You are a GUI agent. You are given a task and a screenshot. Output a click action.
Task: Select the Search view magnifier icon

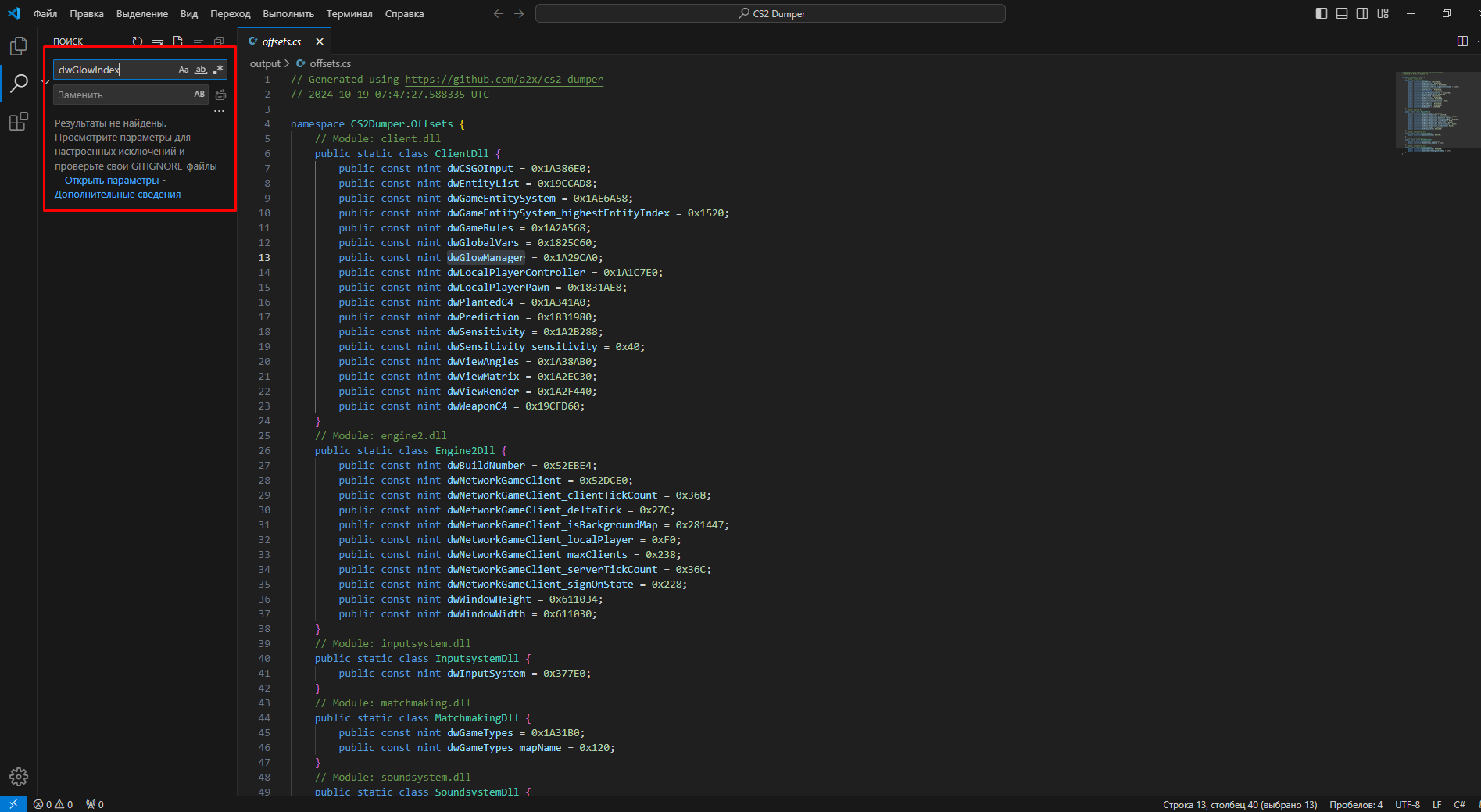pyautogui.click(x=19, y=83)
